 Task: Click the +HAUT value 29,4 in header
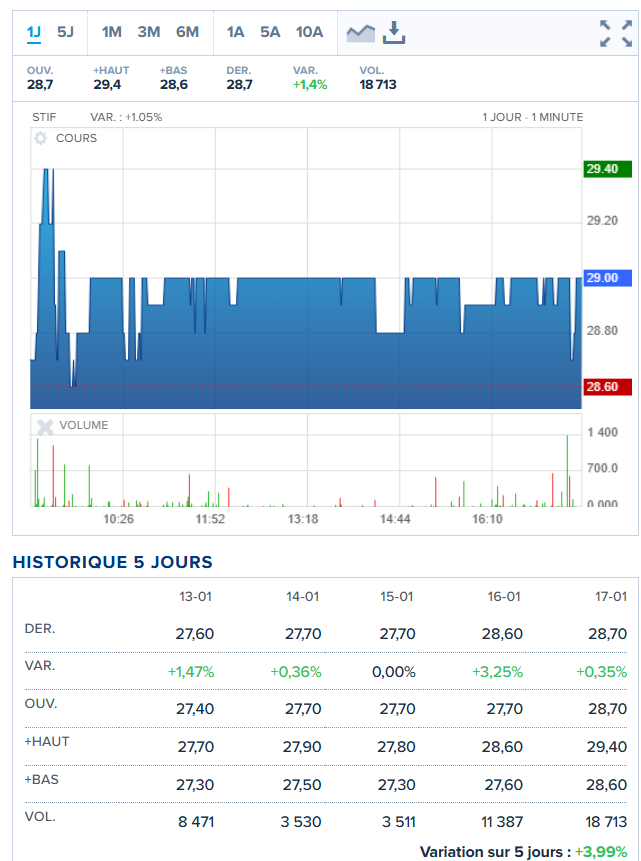[x=107, y=85]
